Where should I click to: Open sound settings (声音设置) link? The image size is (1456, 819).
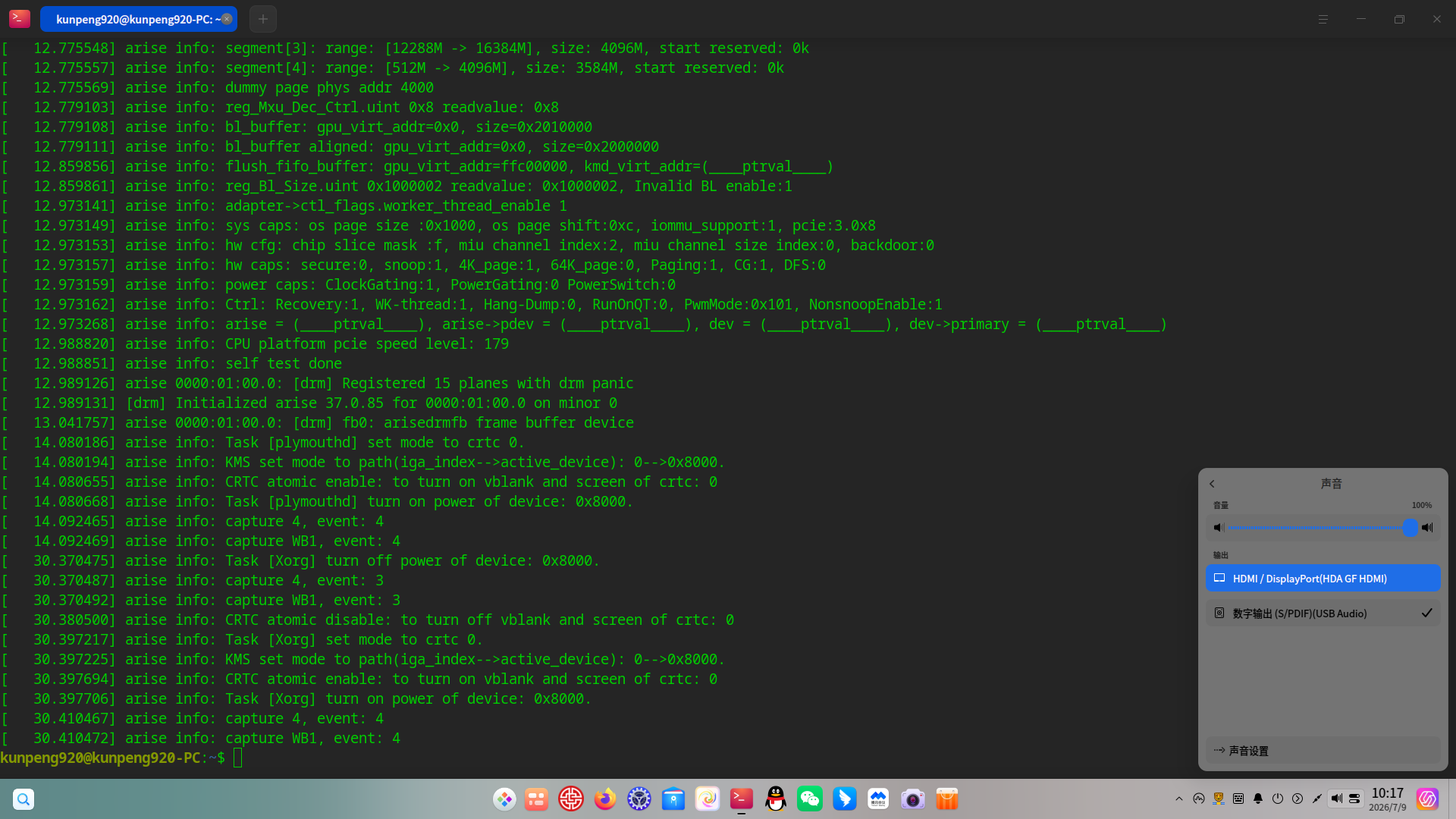click(x=1323, y=751)
